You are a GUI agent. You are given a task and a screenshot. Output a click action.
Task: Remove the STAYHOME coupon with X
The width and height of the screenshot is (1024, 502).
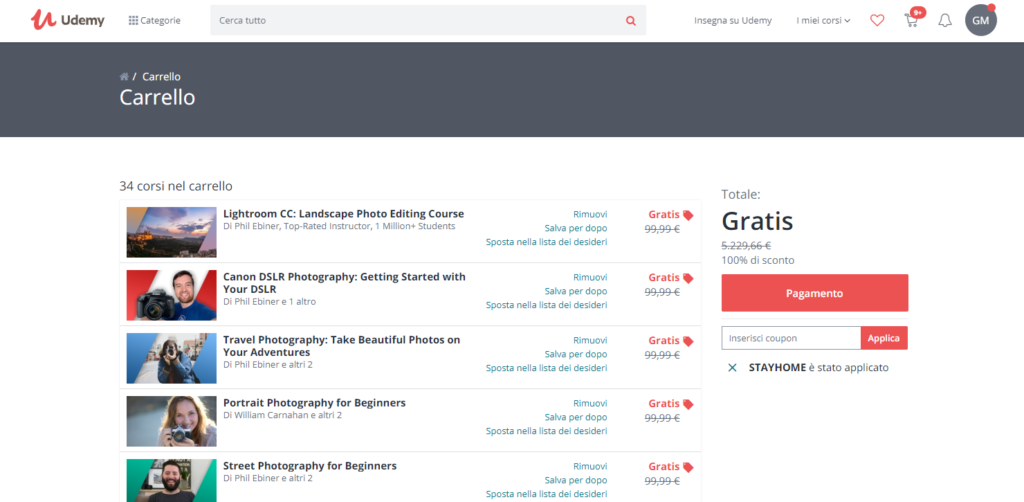[x=732, y=367]
